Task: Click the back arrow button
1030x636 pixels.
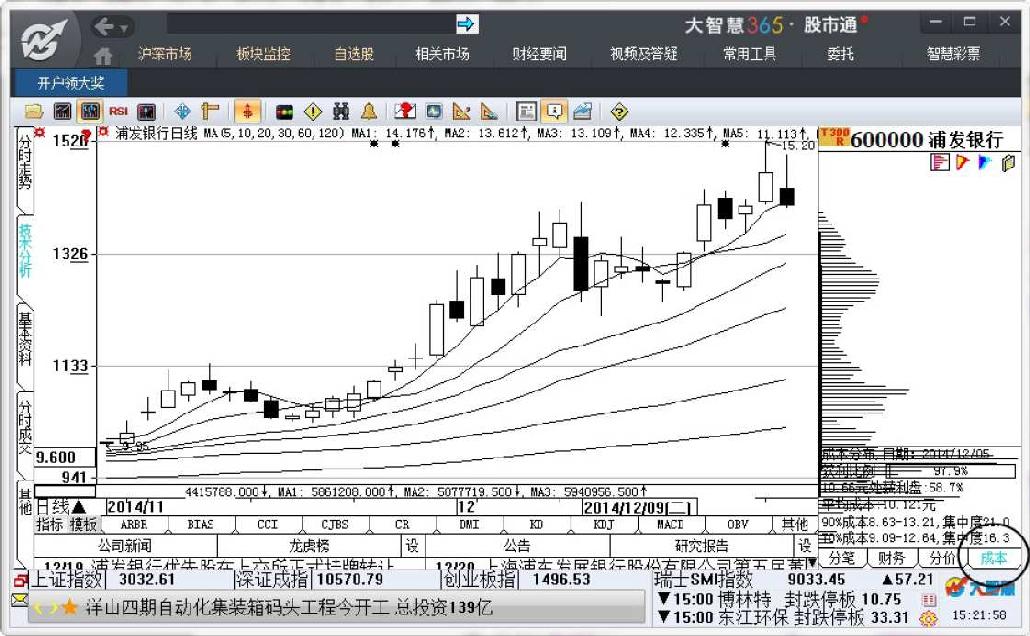Action: (x=105, y=26)
